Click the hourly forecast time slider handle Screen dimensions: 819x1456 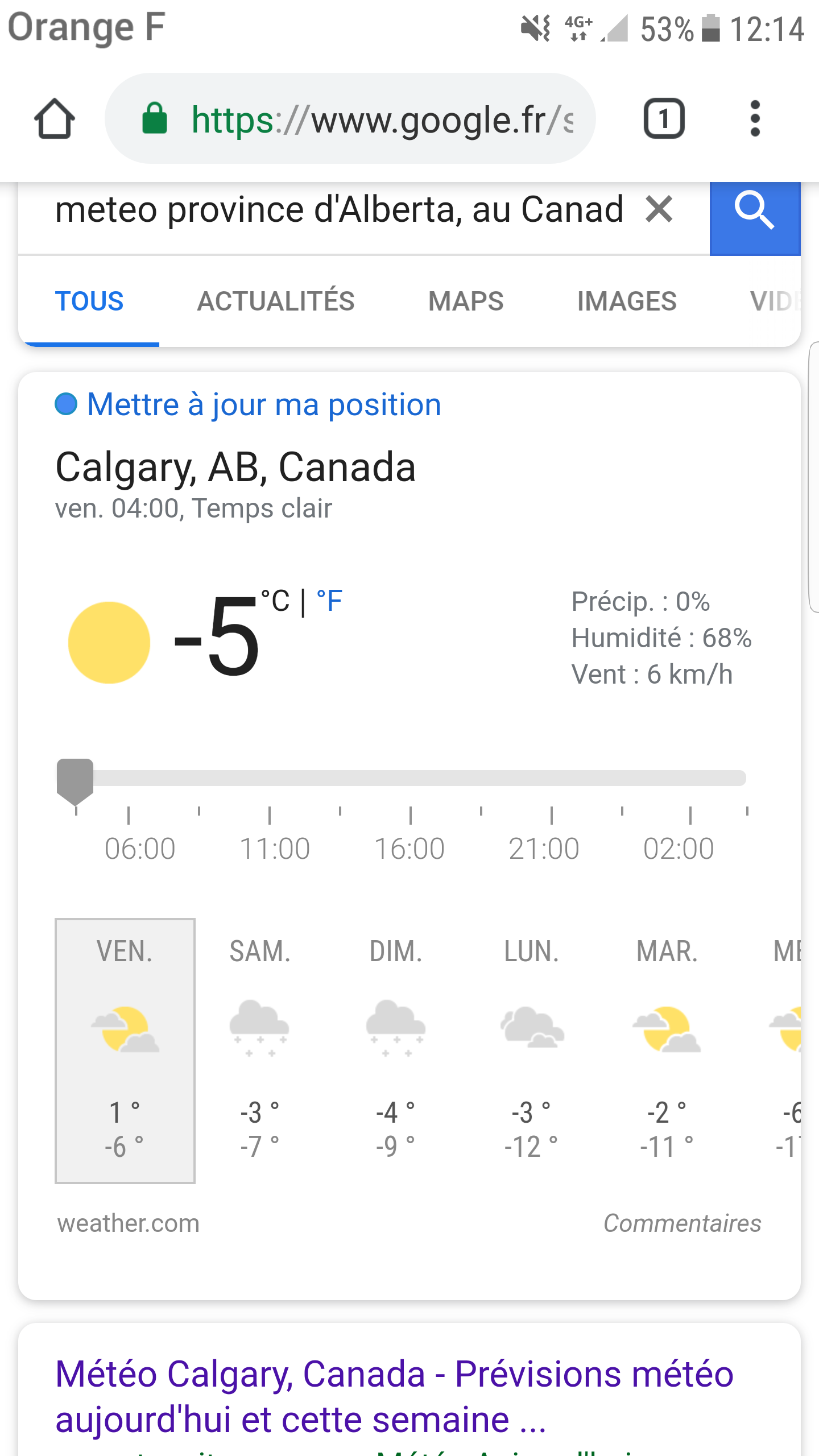click(x=75, y=780)
